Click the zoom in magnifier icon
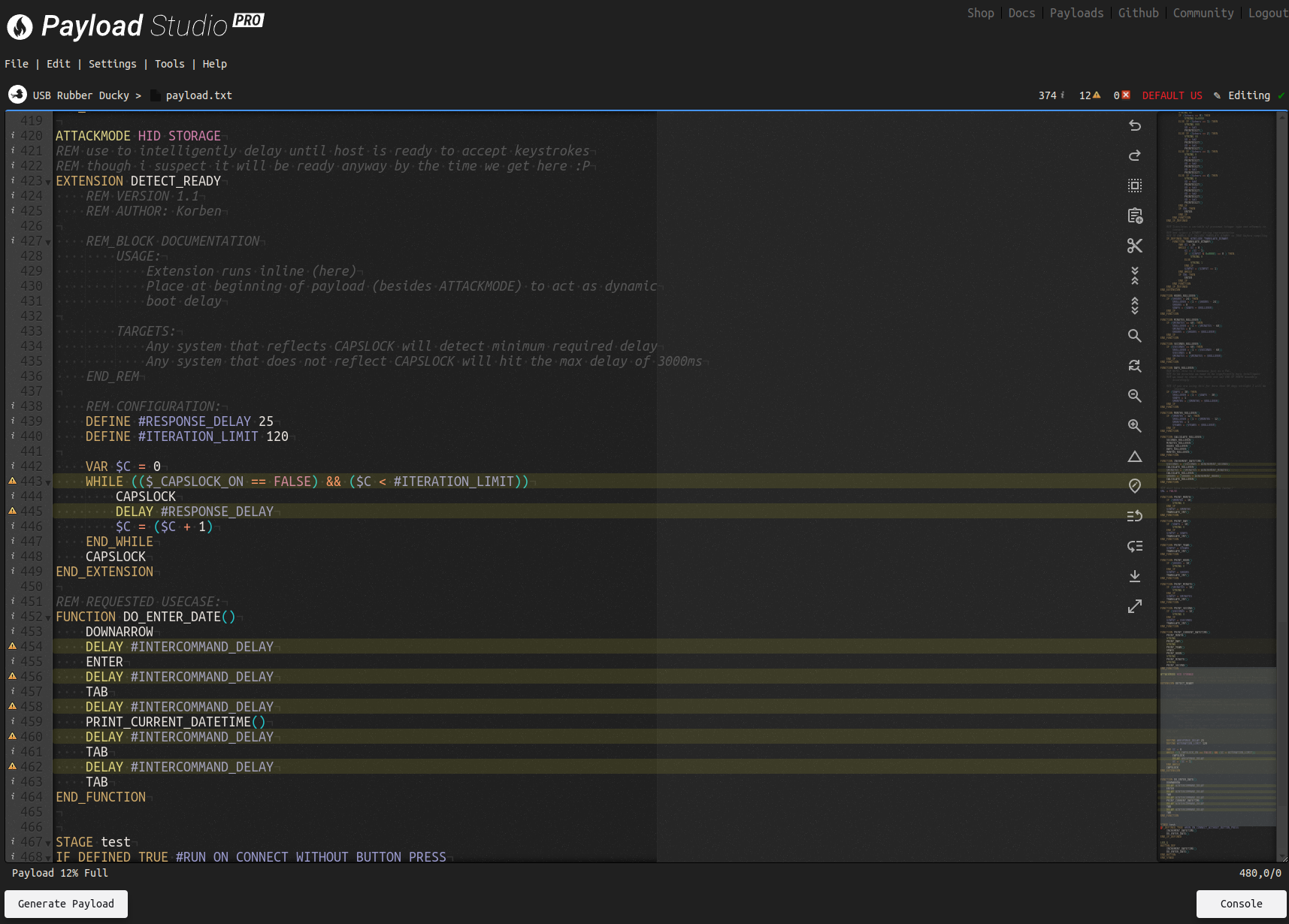The width and height of the screenshot is (1289, 924). (x=1135, y=426)
